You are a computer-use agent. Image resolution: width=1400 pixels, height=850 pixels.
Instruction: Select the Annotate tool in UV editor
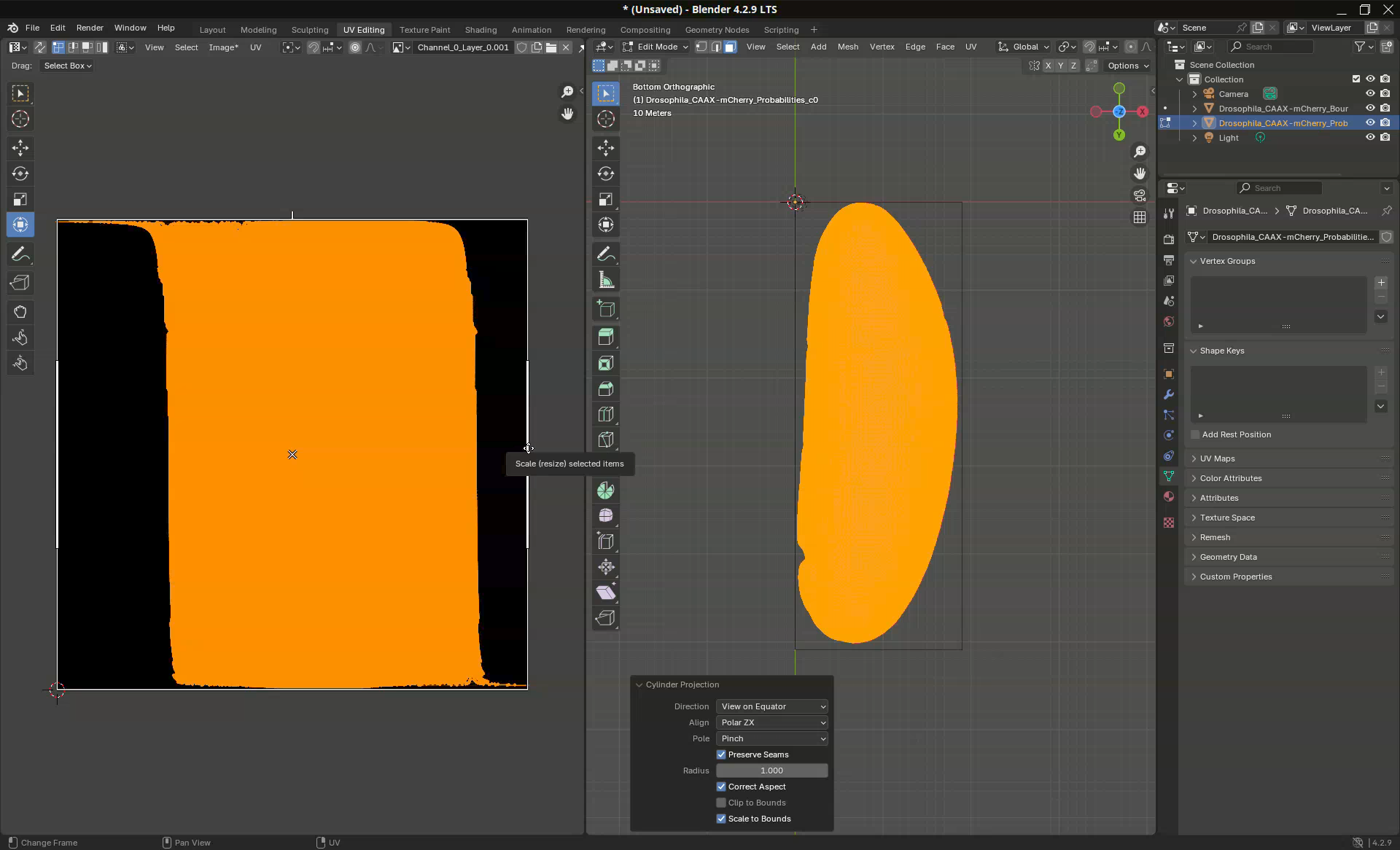[x=20, y=254]
